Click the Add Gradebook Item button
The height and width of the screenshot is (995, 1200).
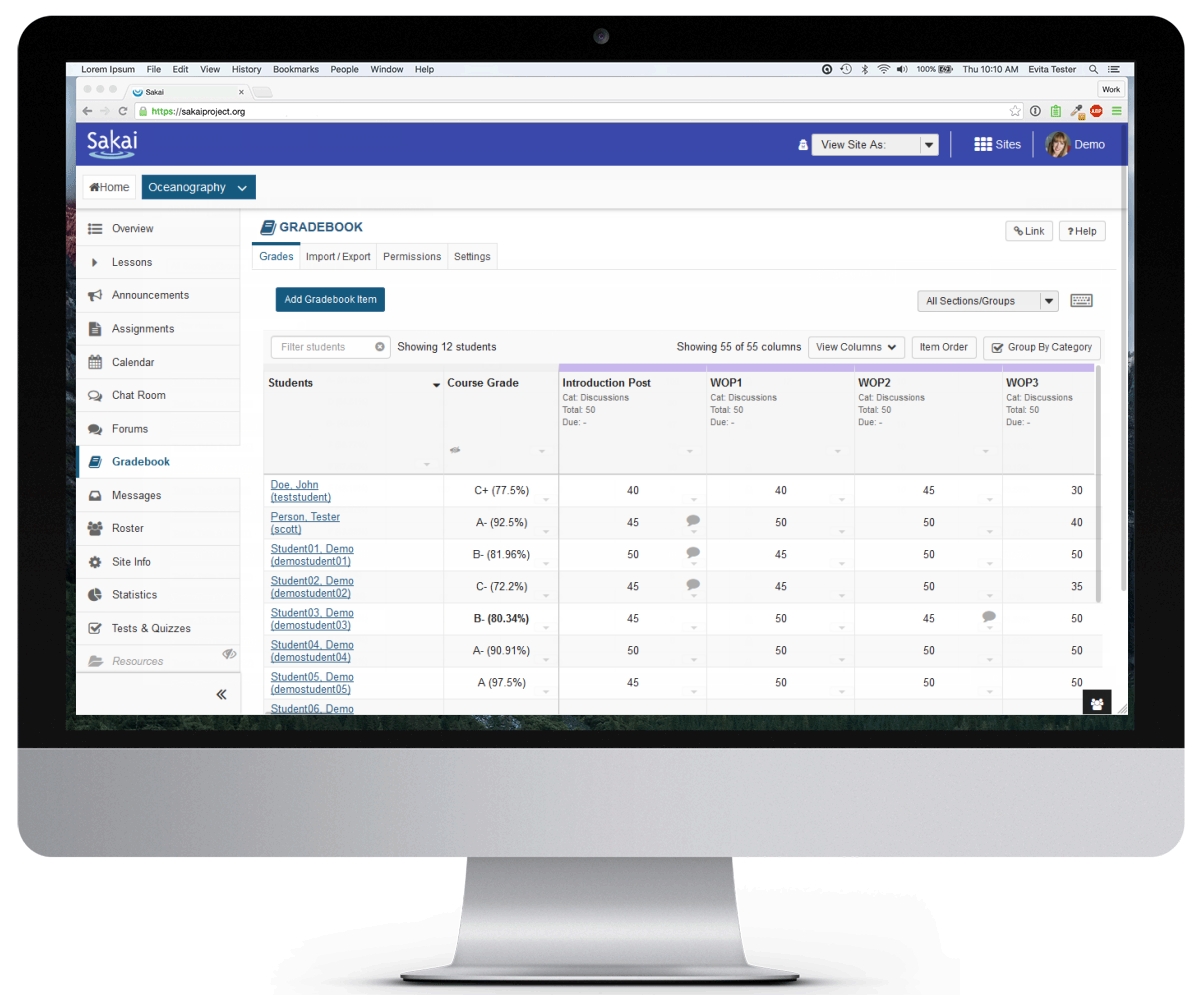[330, 299]
